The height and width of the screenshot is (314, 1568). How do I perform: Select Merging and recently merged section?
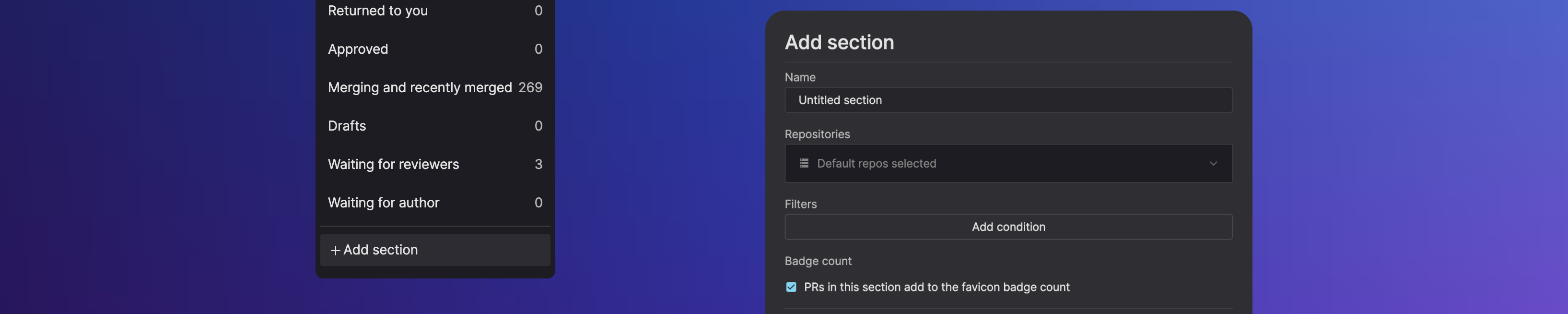[x=434, y=87]
